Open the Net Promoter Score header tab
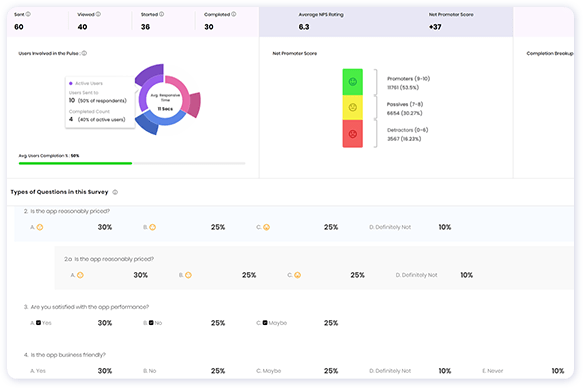The height and width of the screenshot is (388, 583). coord(451,14)
